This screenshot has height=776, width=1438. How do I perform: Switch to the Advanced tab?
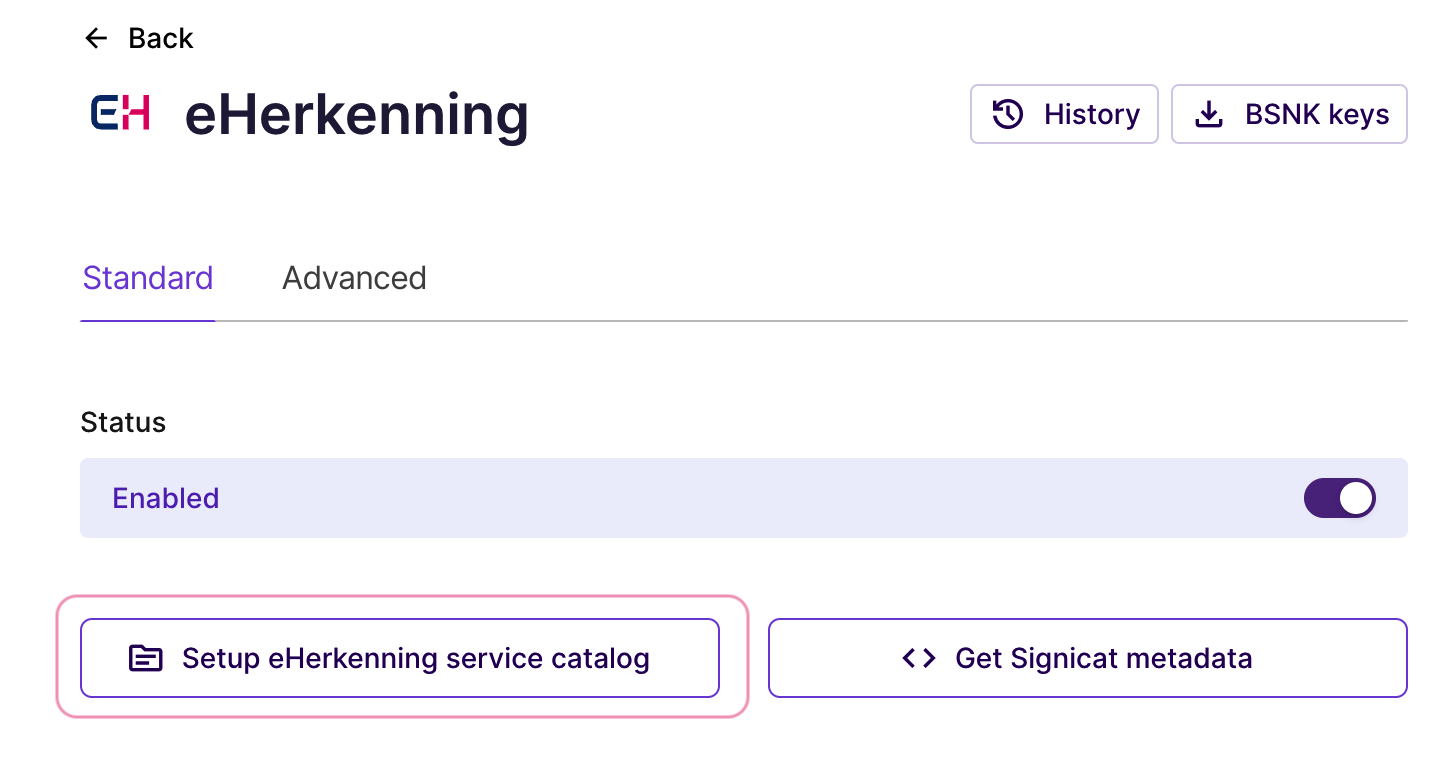[354, 278]
